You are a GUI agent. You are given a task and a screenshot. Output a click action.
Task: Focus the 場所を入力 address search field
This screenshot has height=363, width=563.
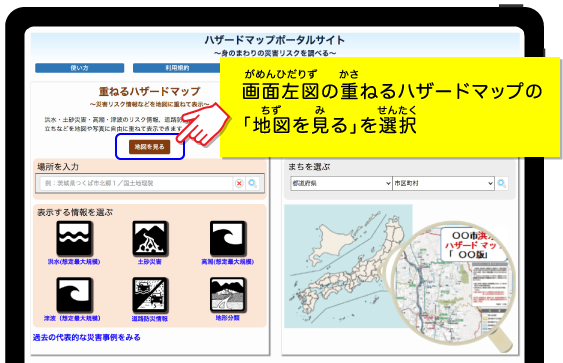[x=136, y=183]
